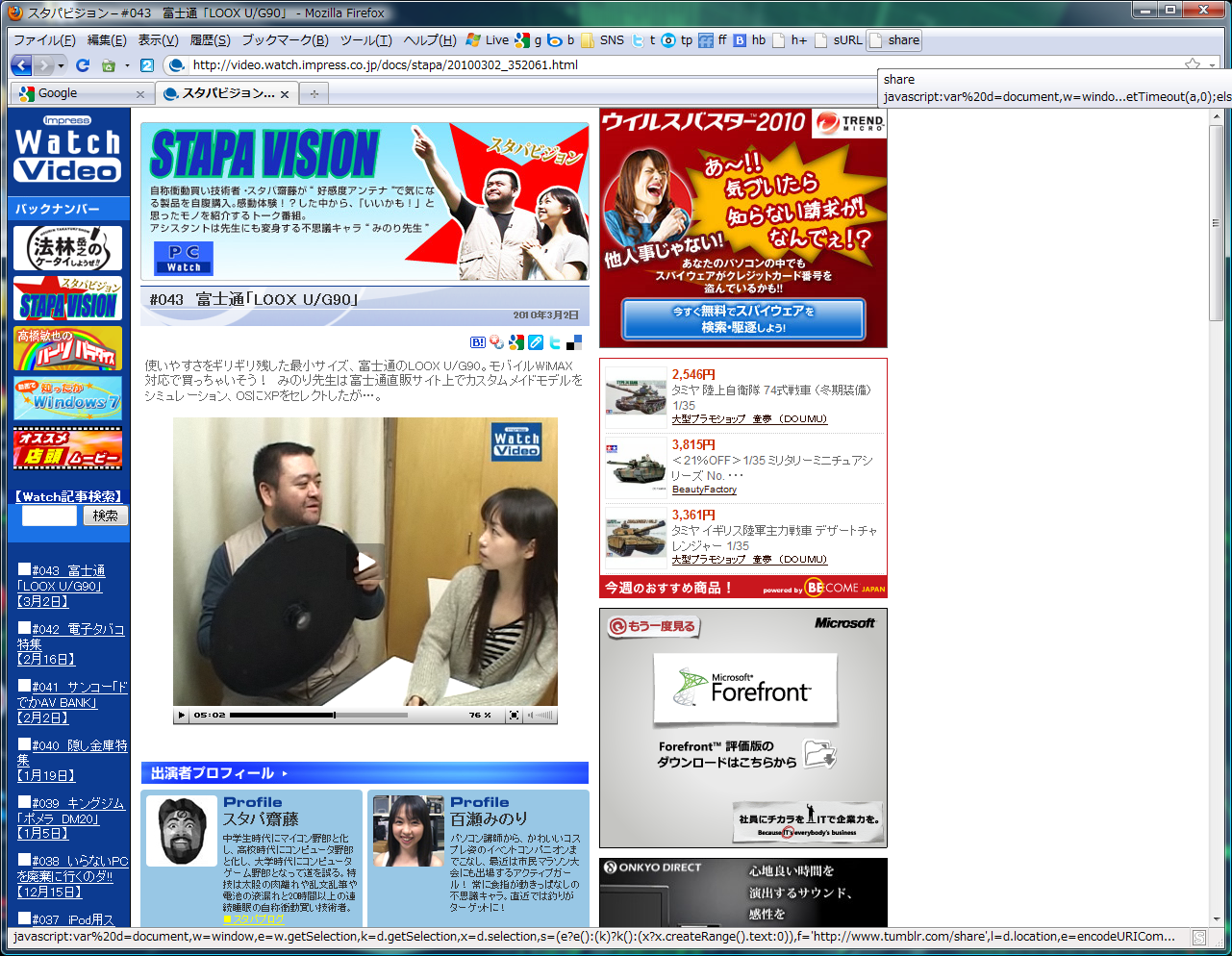Open dropdown arrow next to home icon
The width and height of the screenshot is (1232, 956).
127,66
